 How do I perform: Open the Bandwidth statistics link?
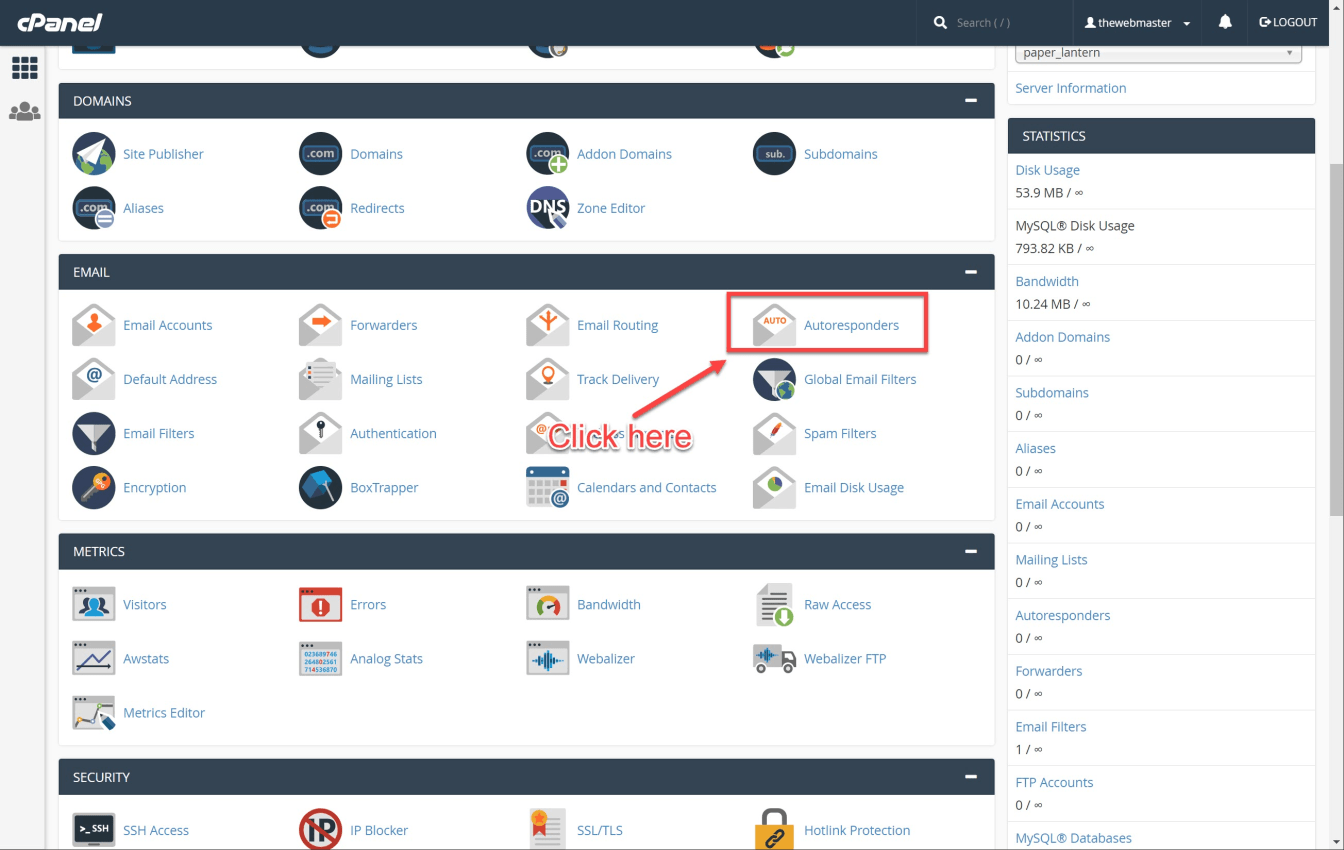1047,281
